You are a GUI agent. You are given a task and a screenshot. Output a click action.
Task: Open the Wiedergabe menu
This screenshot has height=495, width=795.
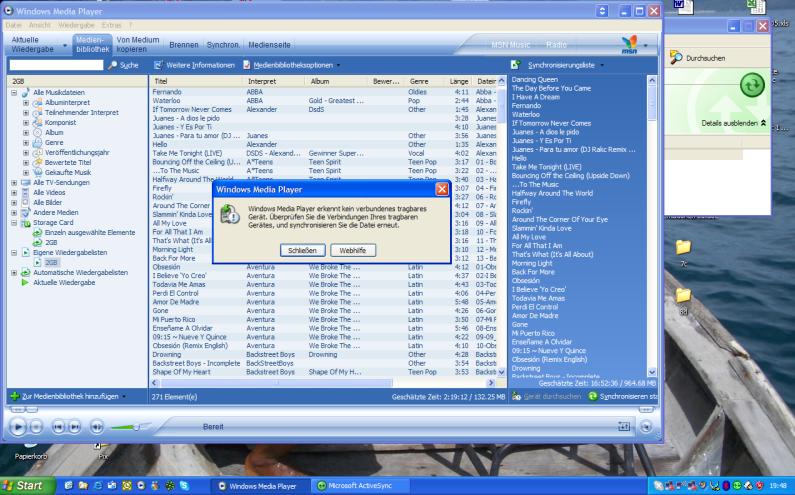[76, 25]
